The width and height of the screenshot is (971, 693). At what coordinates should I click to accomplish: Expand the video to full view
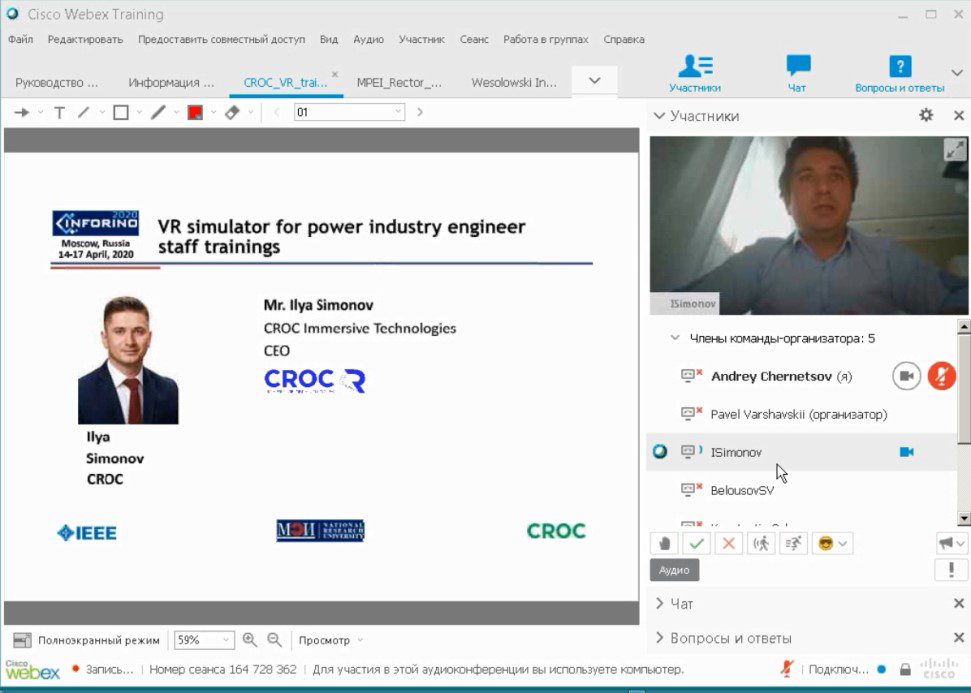click(954, 150)
